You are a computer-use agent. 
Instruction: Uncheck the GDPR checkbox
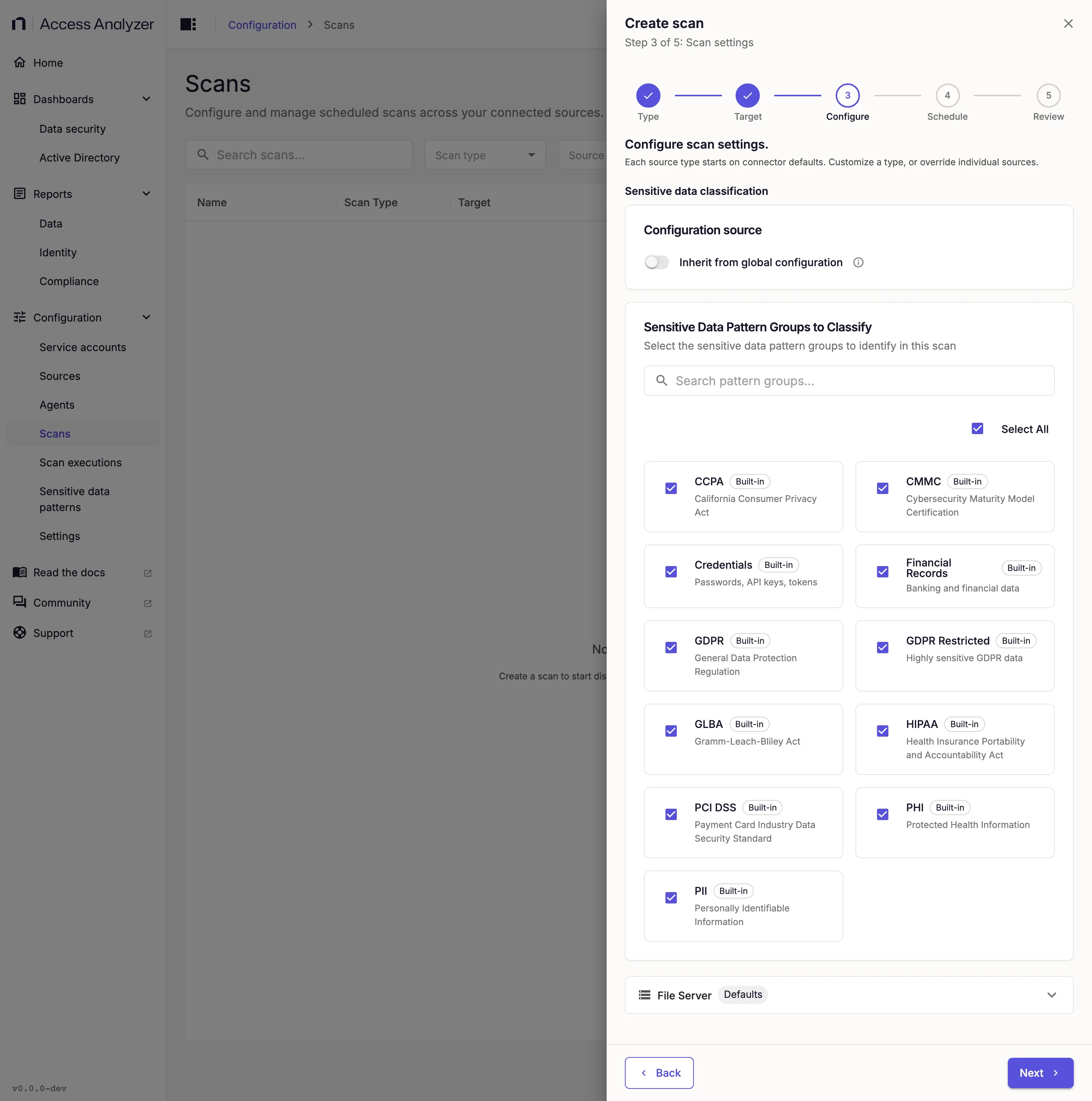point(671,648)
